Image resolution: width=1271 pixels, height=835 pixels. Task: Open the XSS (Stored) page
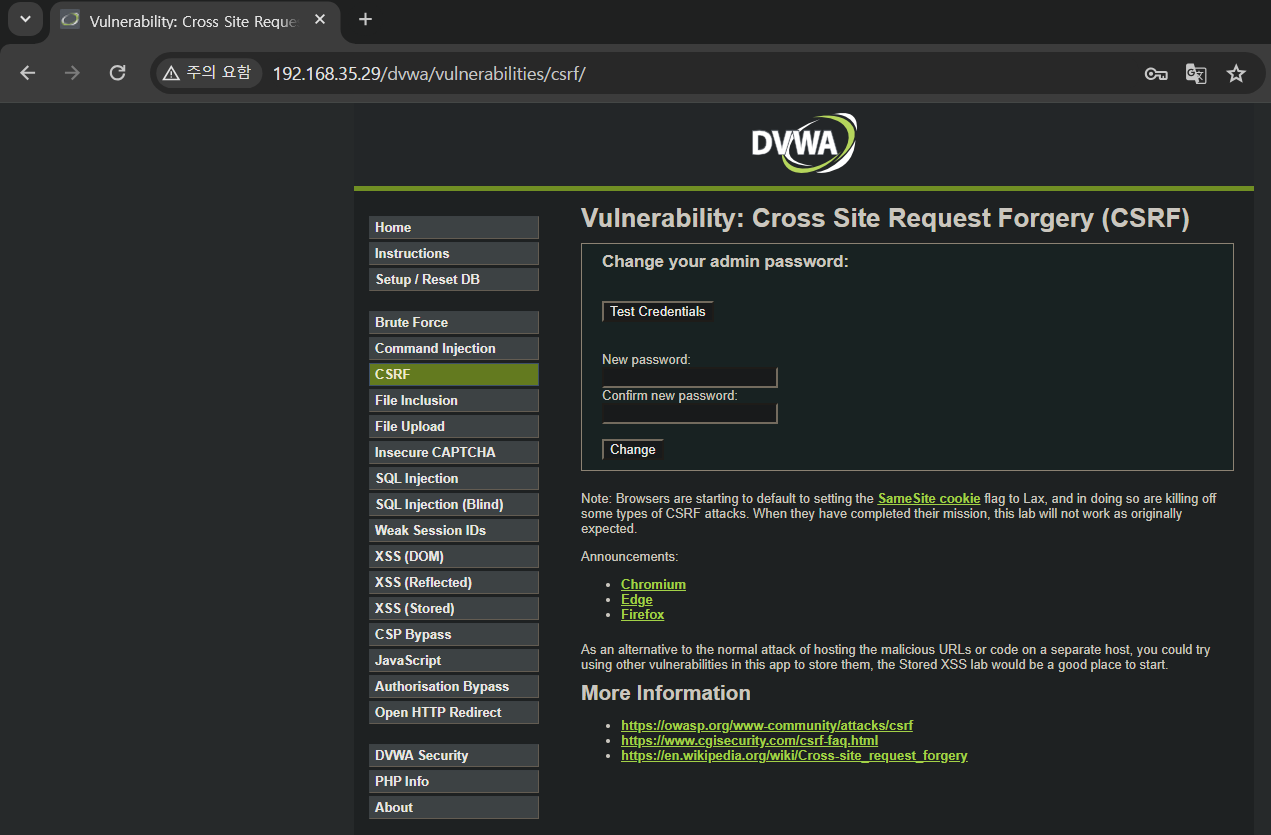tap(453, 609)
